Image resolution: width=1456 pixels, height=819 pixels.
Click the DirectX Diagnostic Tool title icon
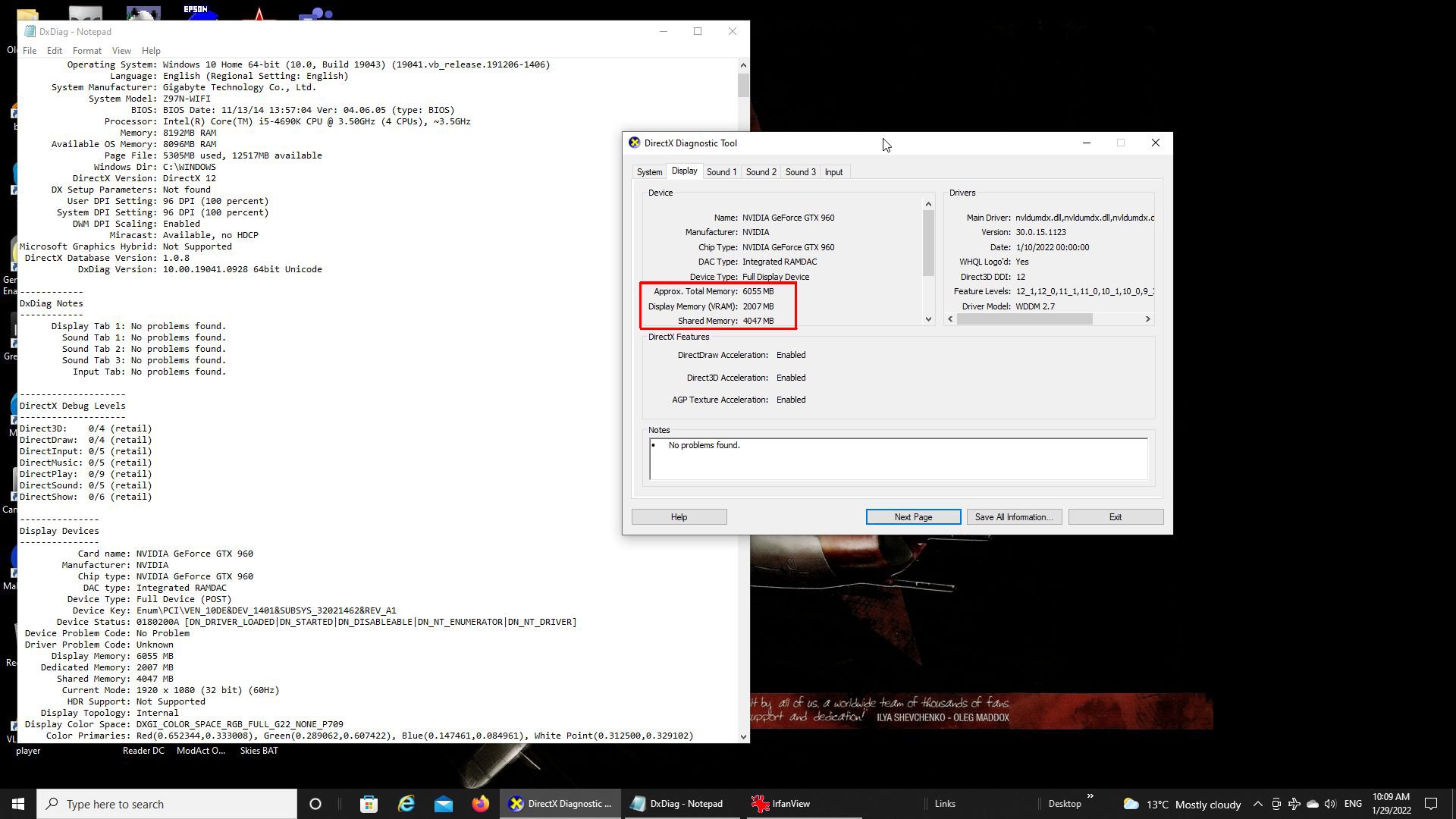[635, 143]
